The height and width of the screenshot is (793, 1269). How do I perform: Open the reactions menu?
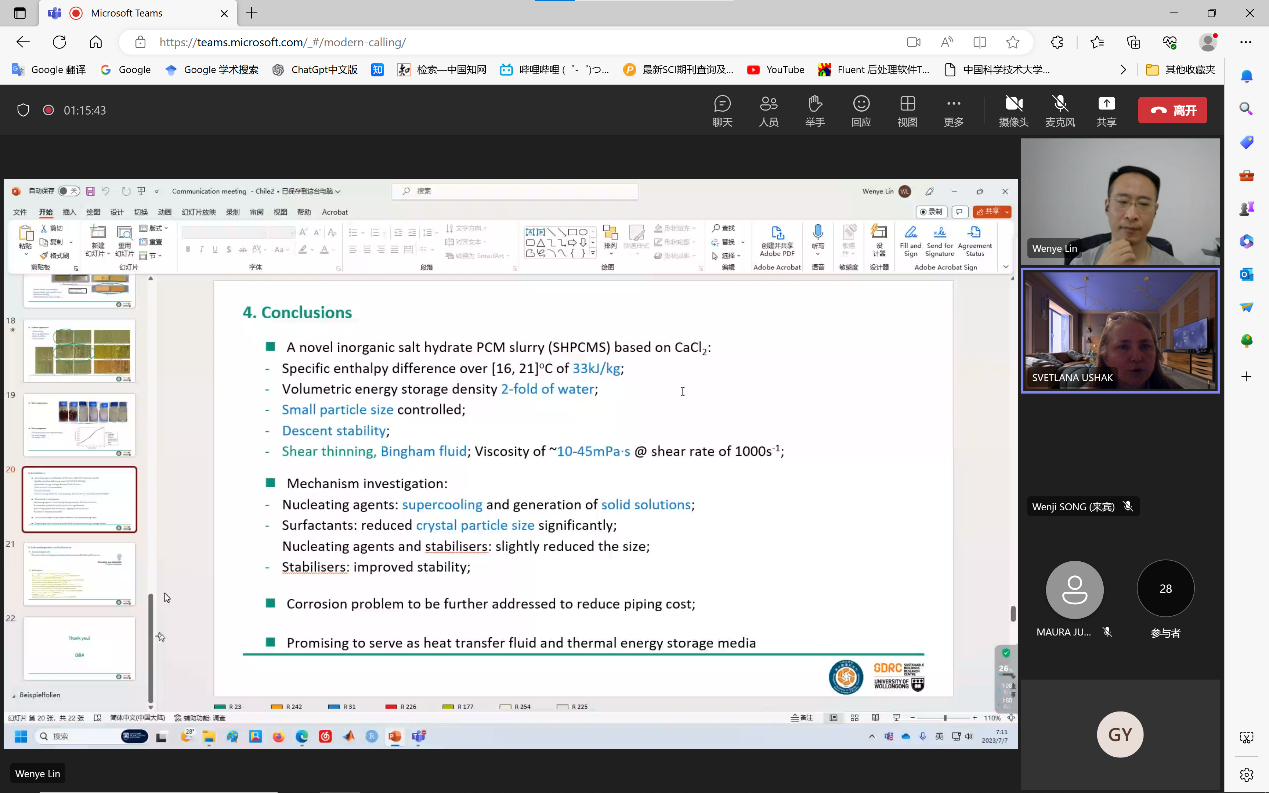[x=861, y=110]
